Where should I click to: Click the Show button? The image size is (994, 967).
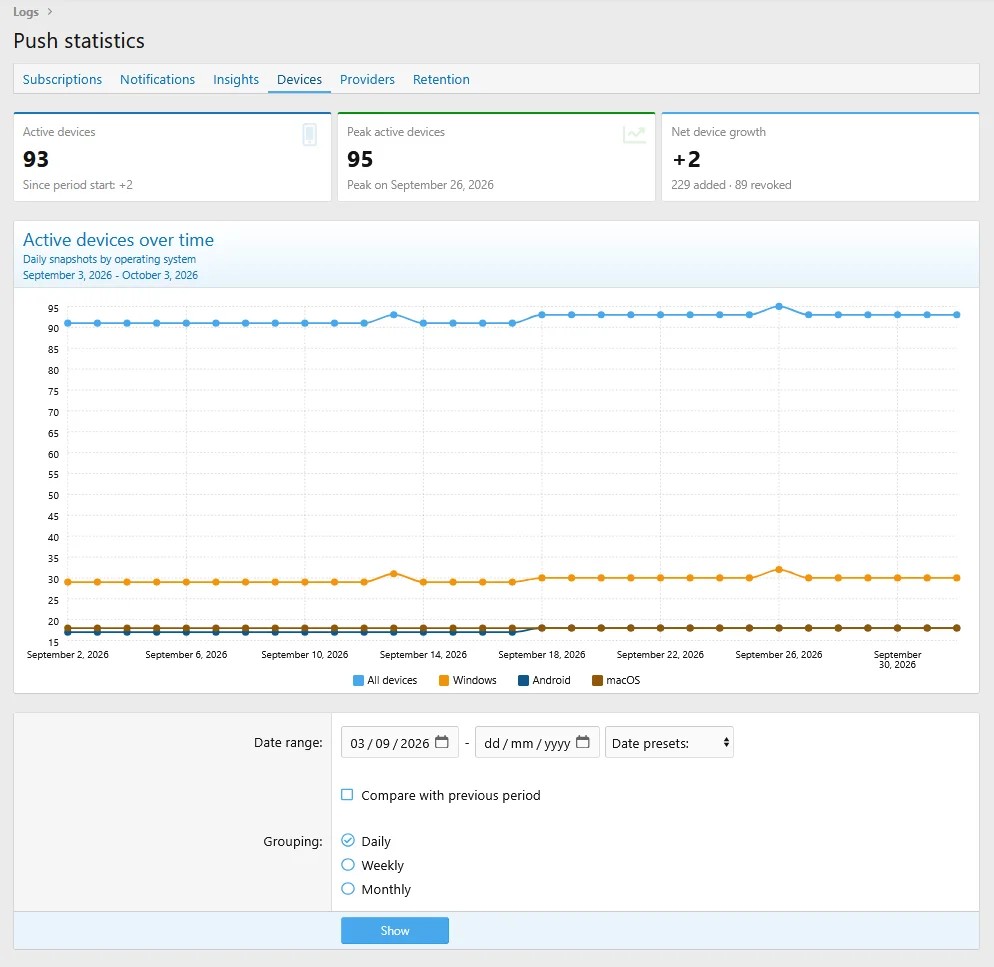pos(395,930)
